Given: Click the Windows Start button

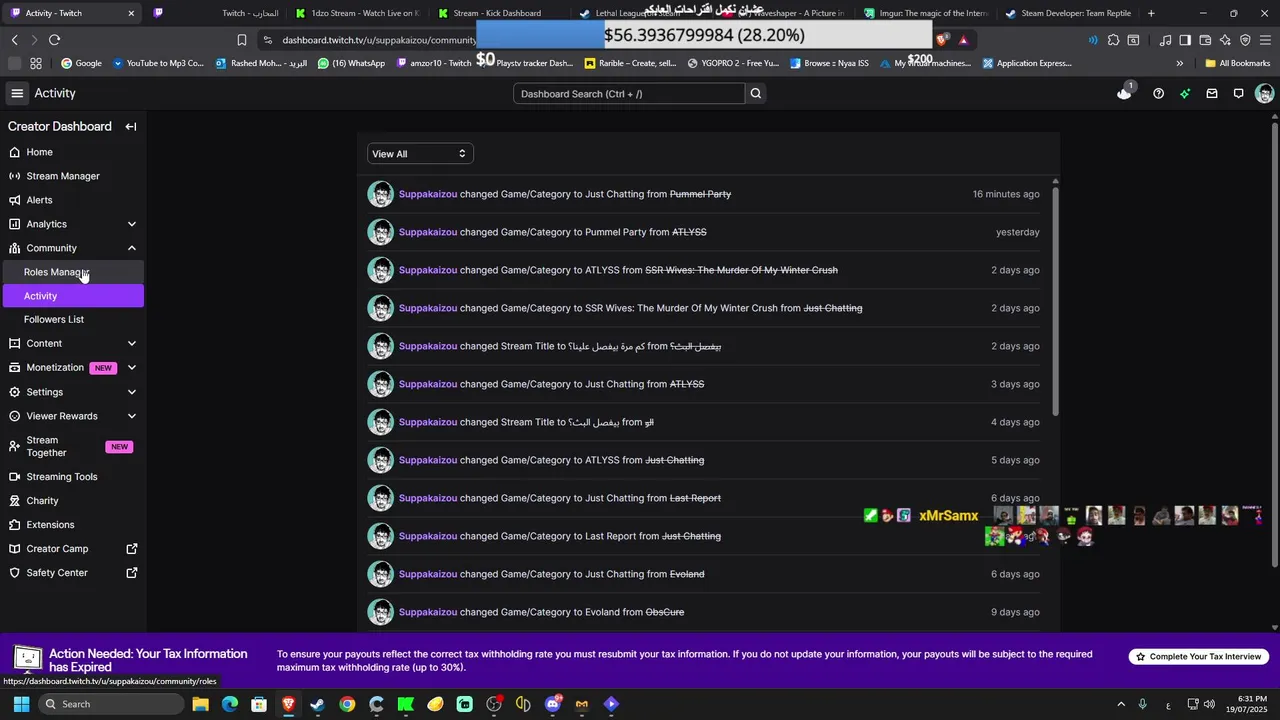Looking at the screenshot, I should click(21, 704).
